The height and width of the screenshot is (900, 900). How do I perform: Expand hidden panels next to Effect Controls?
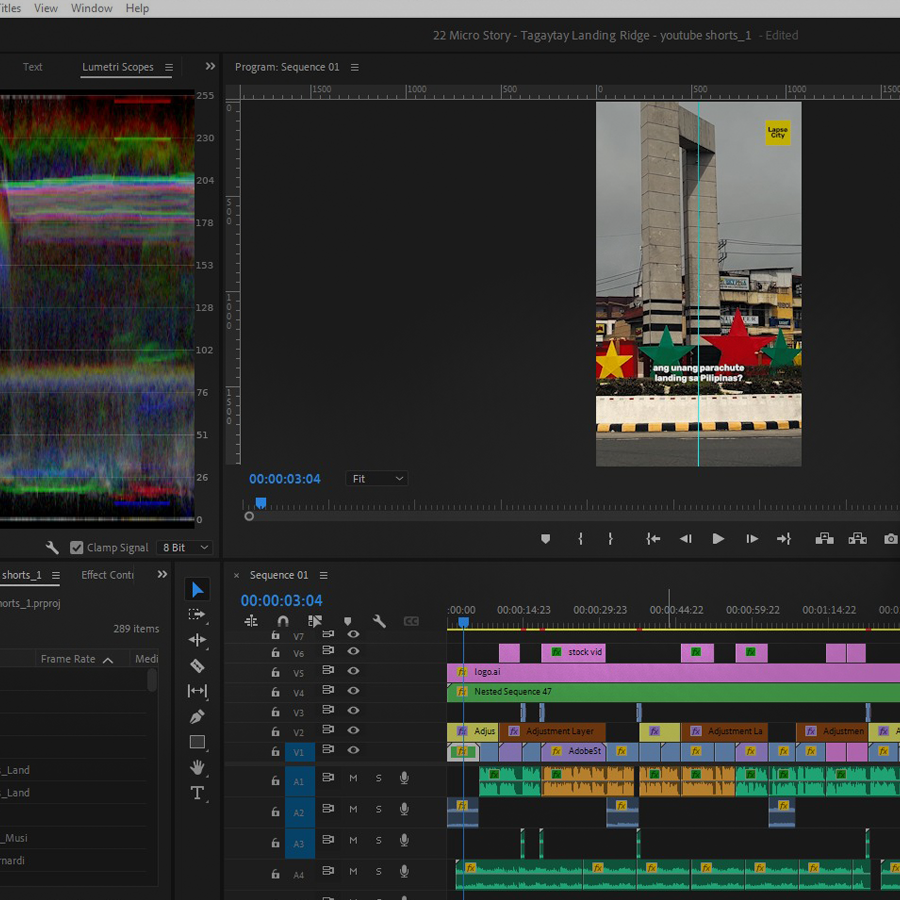pyautogui.click(x=162, y=575)
